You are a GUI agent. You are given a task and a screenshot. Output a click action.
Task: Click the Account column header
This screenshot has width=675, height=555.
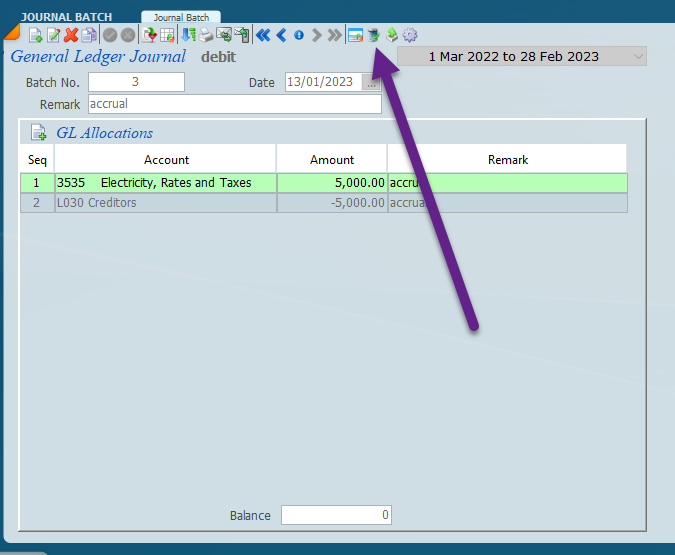pyautogui.click(x=166, y=159)
